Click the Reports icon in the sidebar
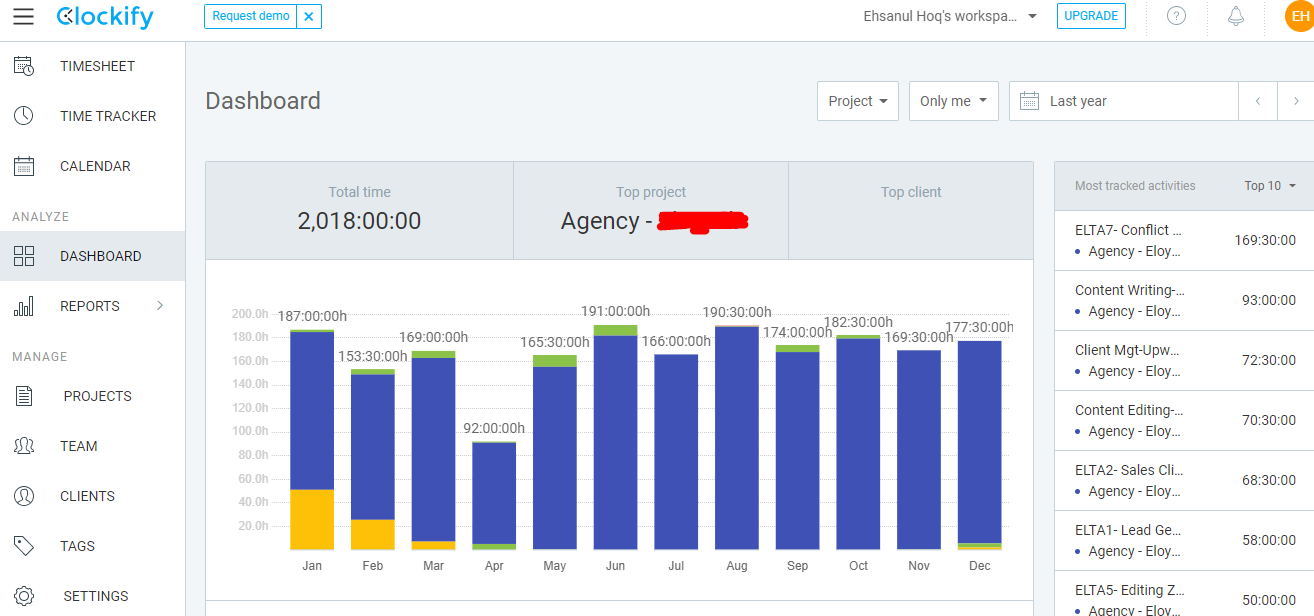Viewport: 1314px width, 616px height. (x=23, y=305)
